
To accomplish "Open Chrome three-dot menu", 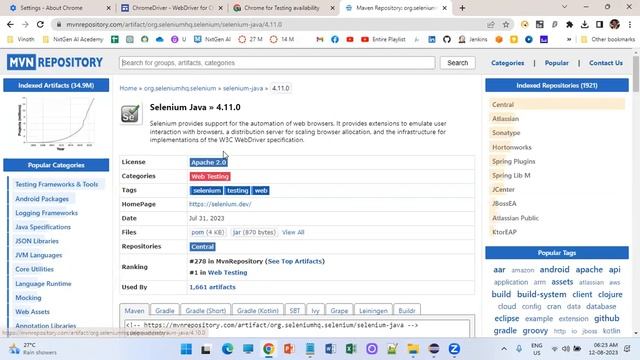I will 630,24.
